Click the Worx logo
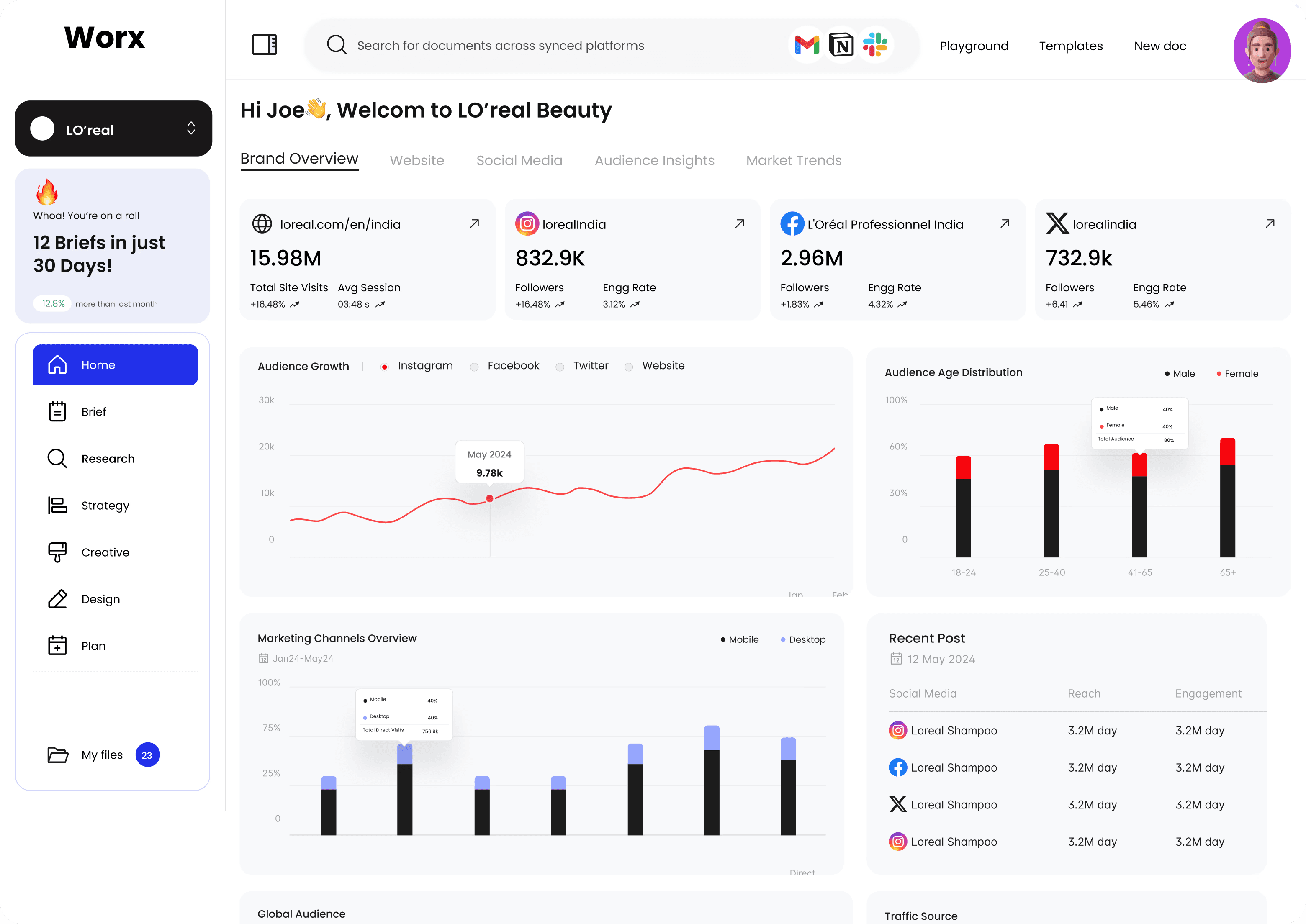 [105, 38]
